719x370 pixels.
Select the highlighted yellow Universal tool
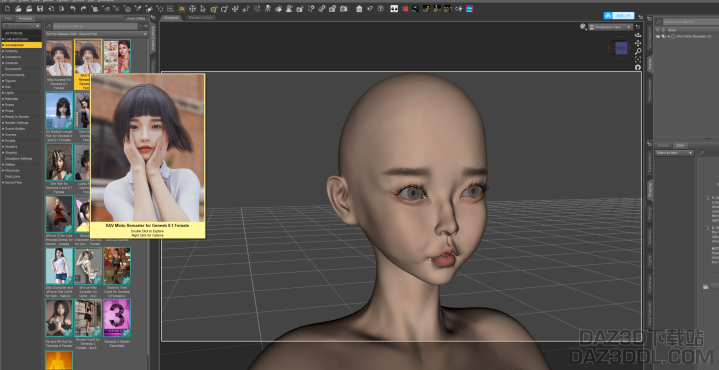pos(214,9)
